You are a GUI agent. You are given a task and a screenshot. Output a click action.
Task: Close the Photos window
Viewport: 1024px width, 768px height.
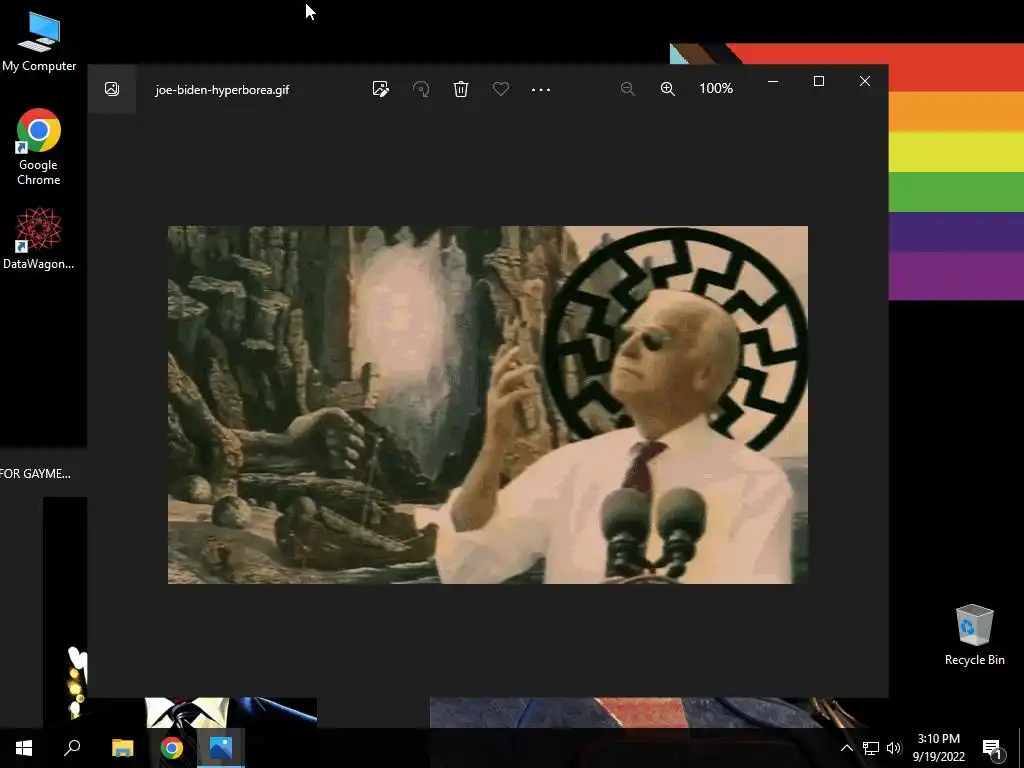pyautogui.click(x=865, y=81)
